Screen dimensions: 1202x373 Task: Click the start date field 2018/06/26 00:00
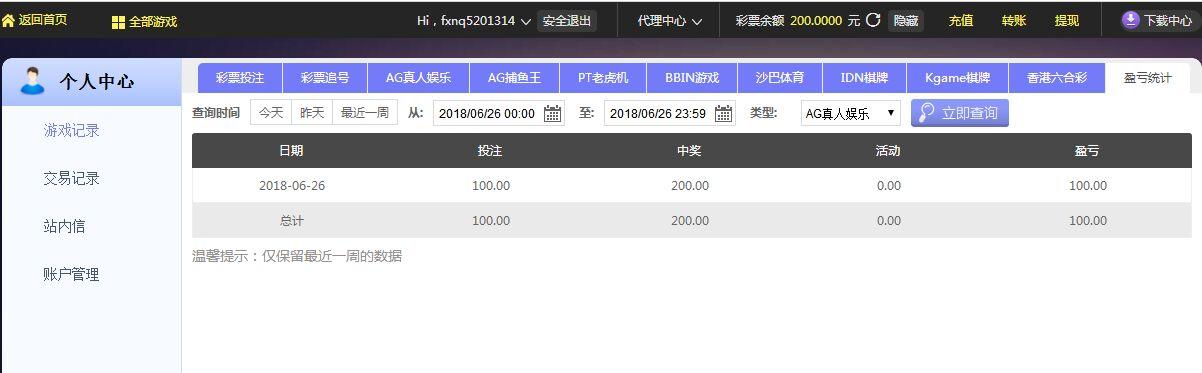(499, 114)
